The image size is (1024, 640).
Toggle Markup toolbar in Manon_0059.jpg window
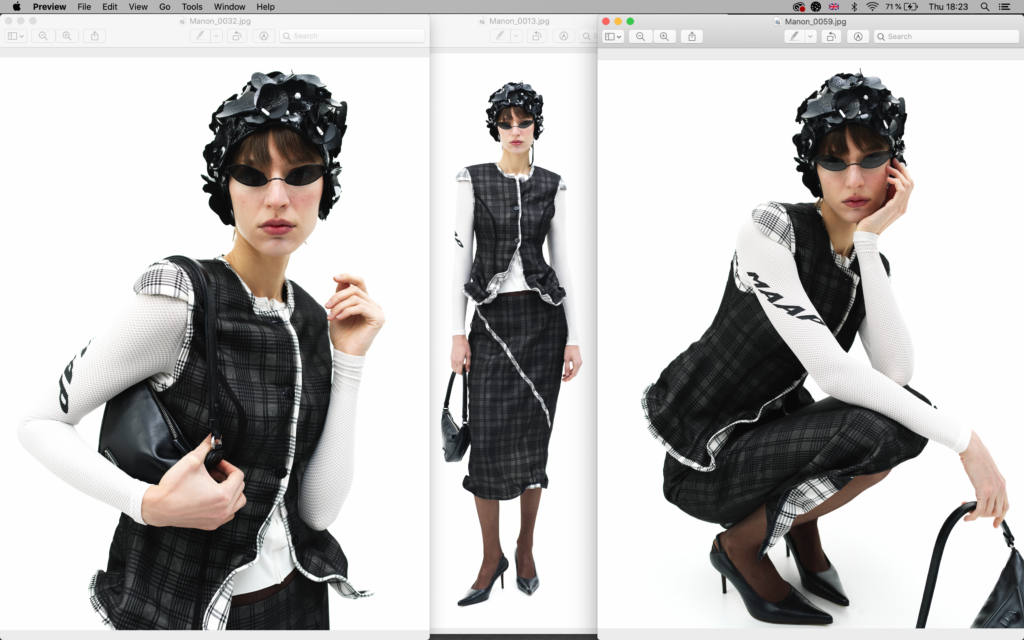tap(858, 36)
